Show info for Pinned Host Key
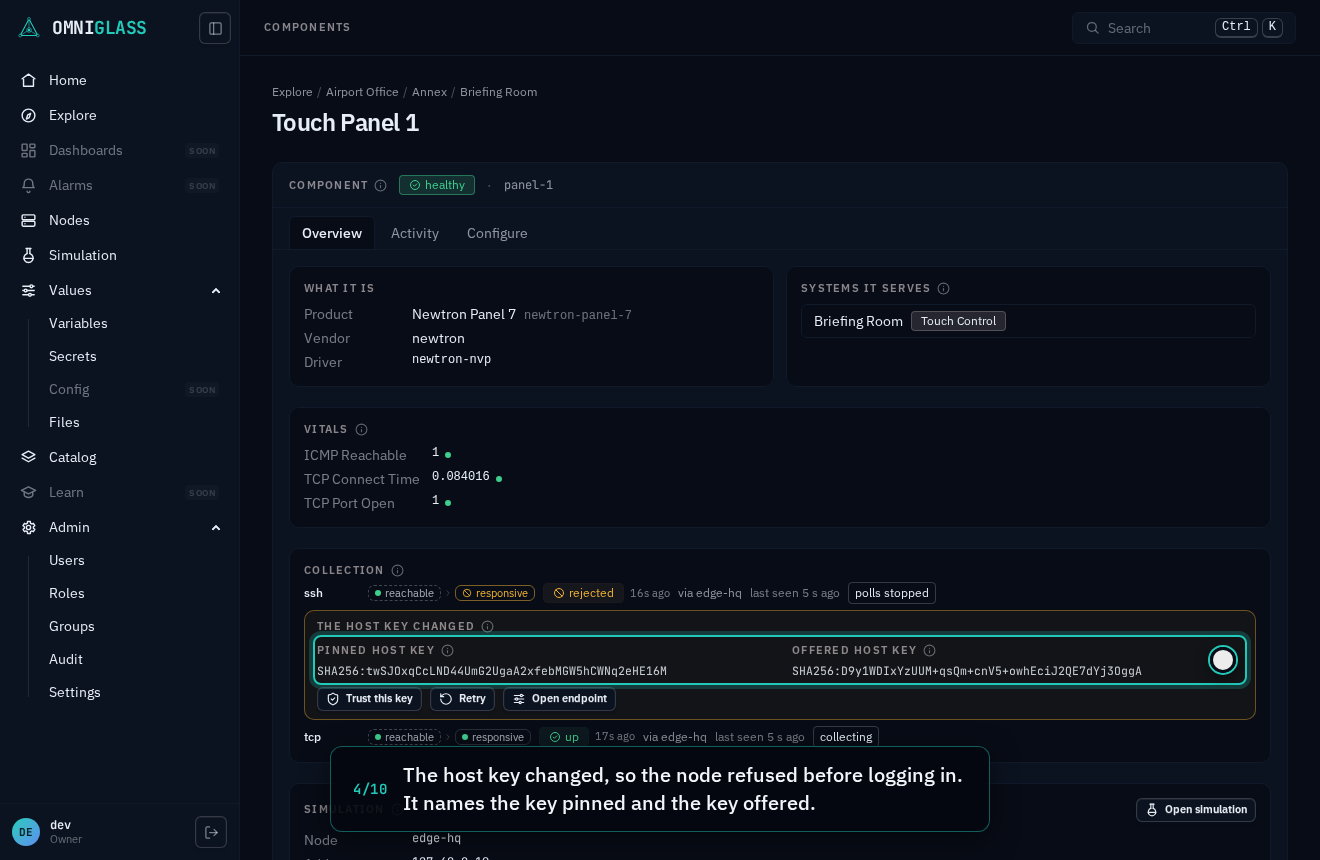 click(x=448, y=650)
